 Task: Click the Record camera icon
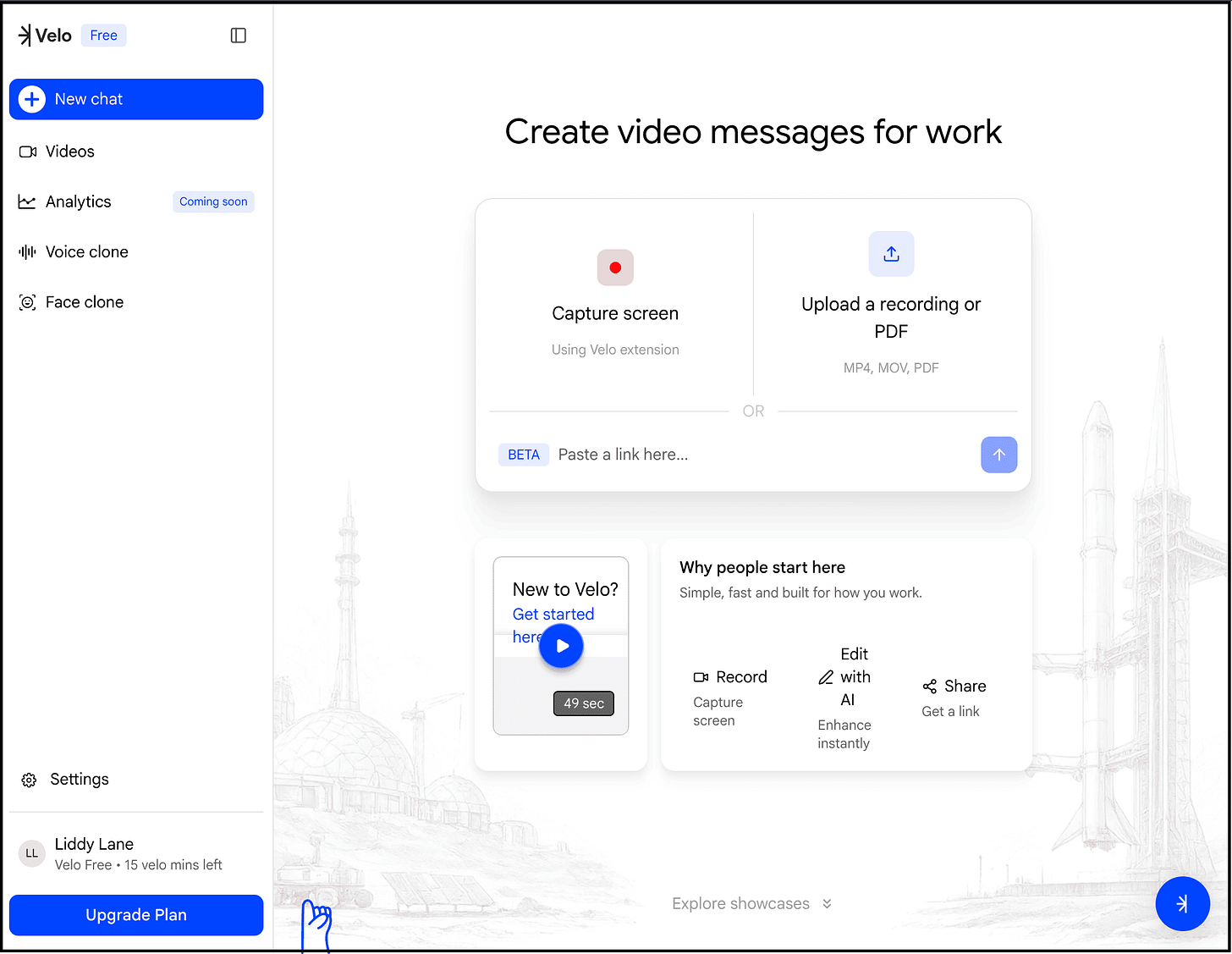pyautogui.click(x=701, y=677)
